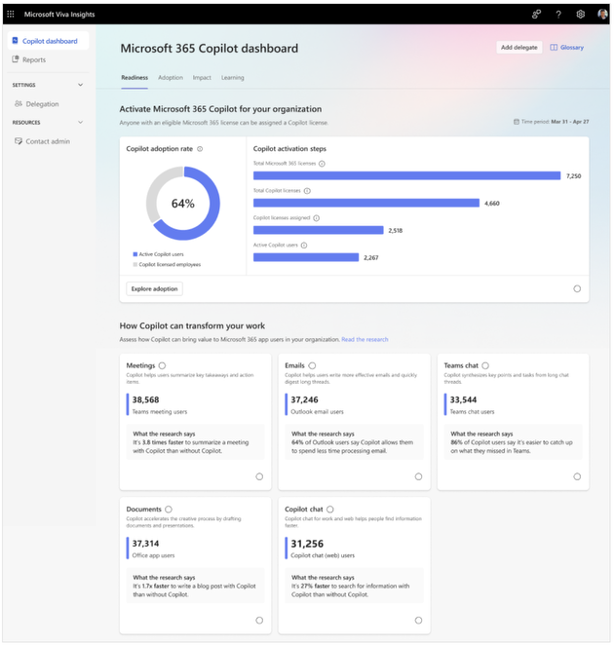
Task: Open the Read the research link
Action: coord(365,340)
